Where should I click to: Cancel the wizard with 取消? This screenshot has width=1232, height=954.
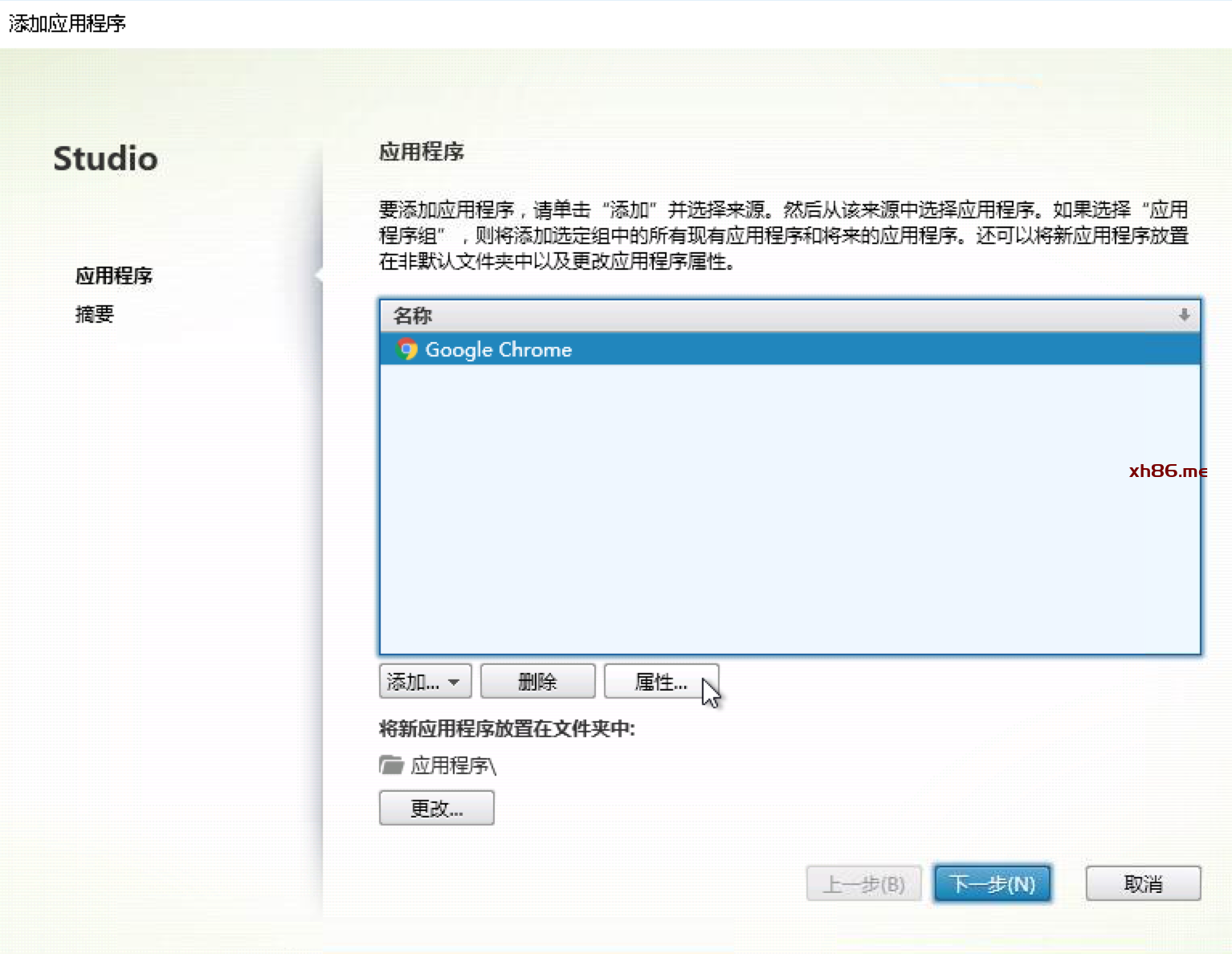click(1143, 884)
